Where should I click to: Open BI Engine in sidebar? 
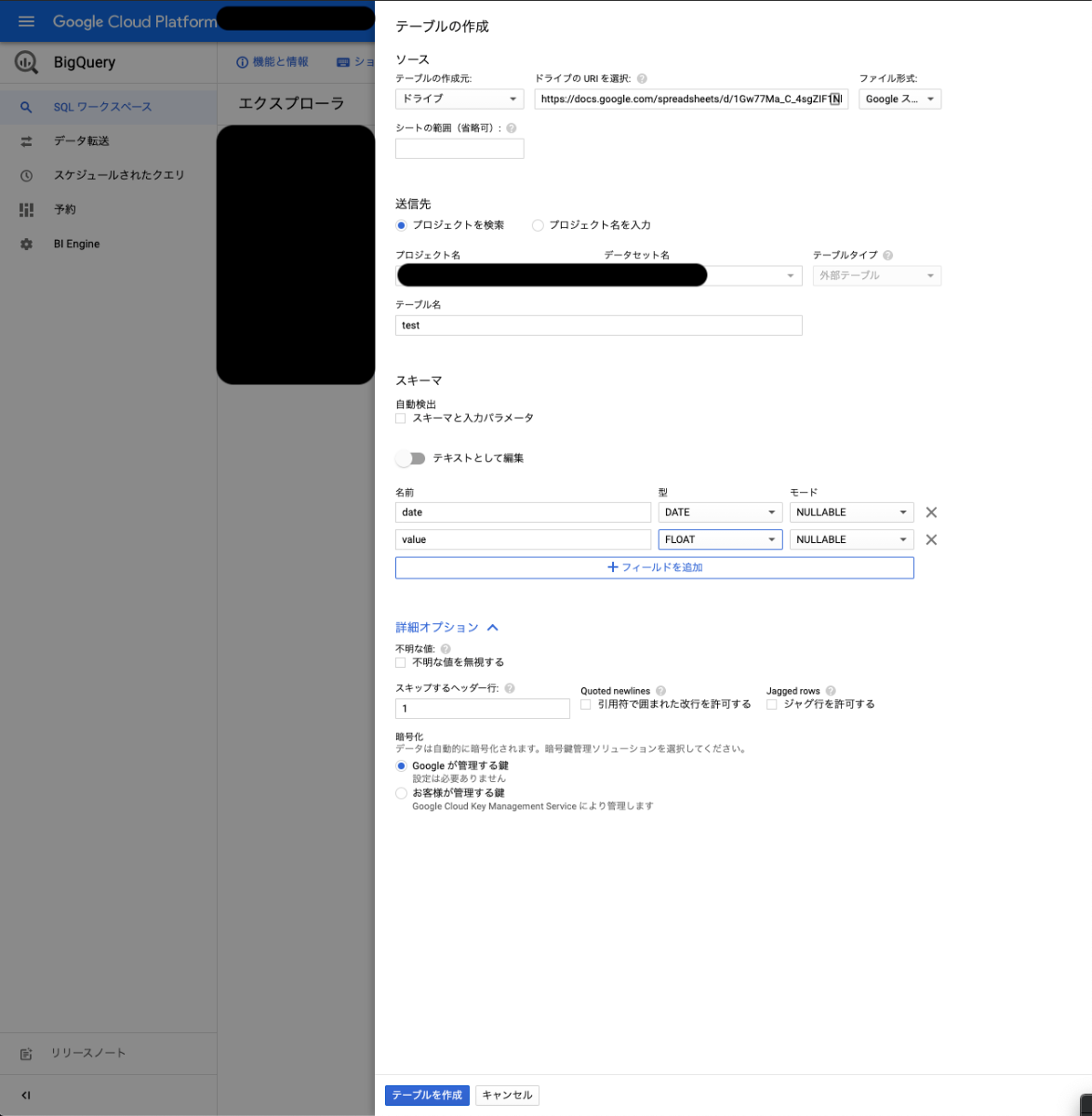108,245
